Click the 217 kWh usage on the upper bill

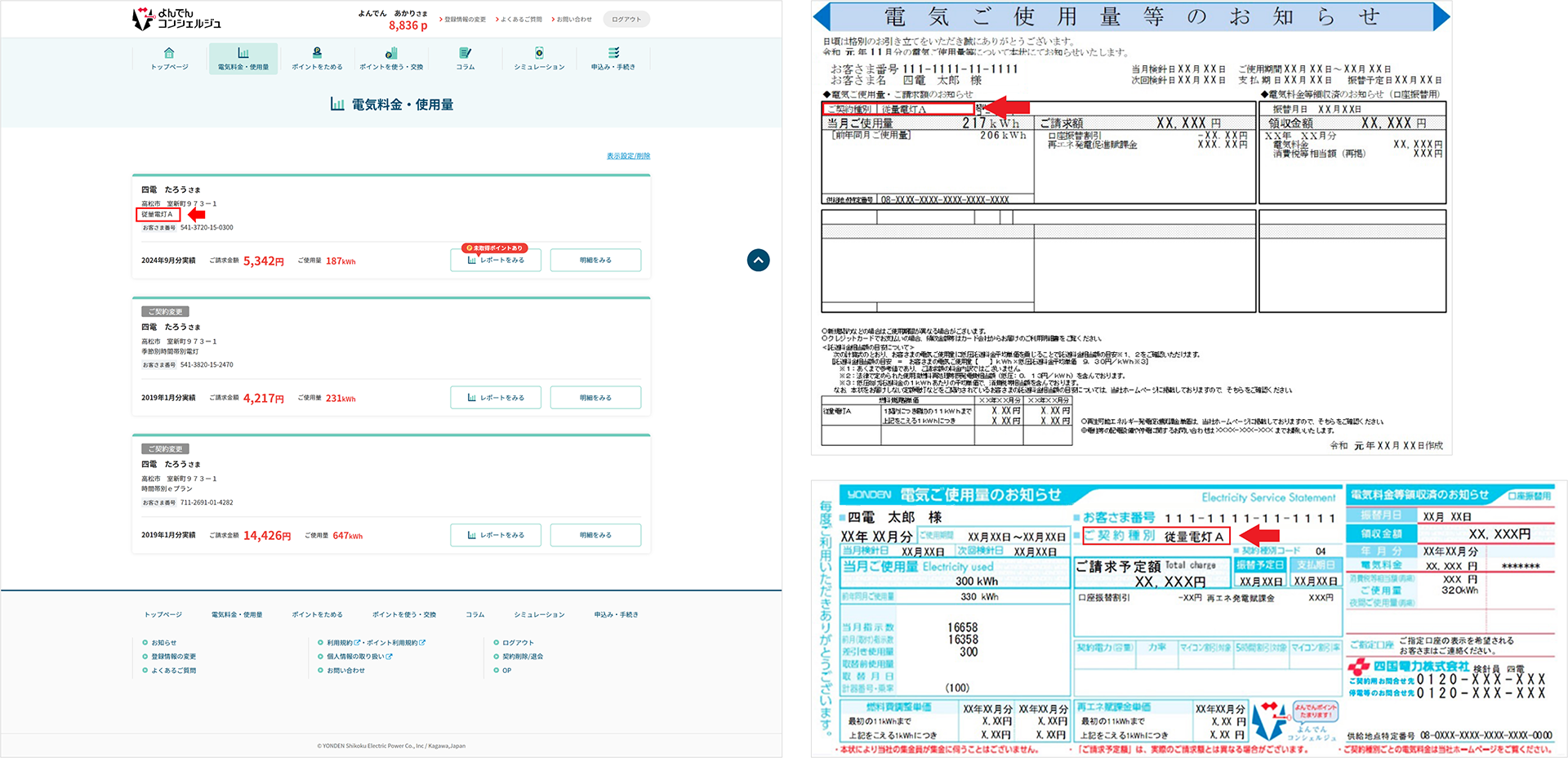click(990, 123)
